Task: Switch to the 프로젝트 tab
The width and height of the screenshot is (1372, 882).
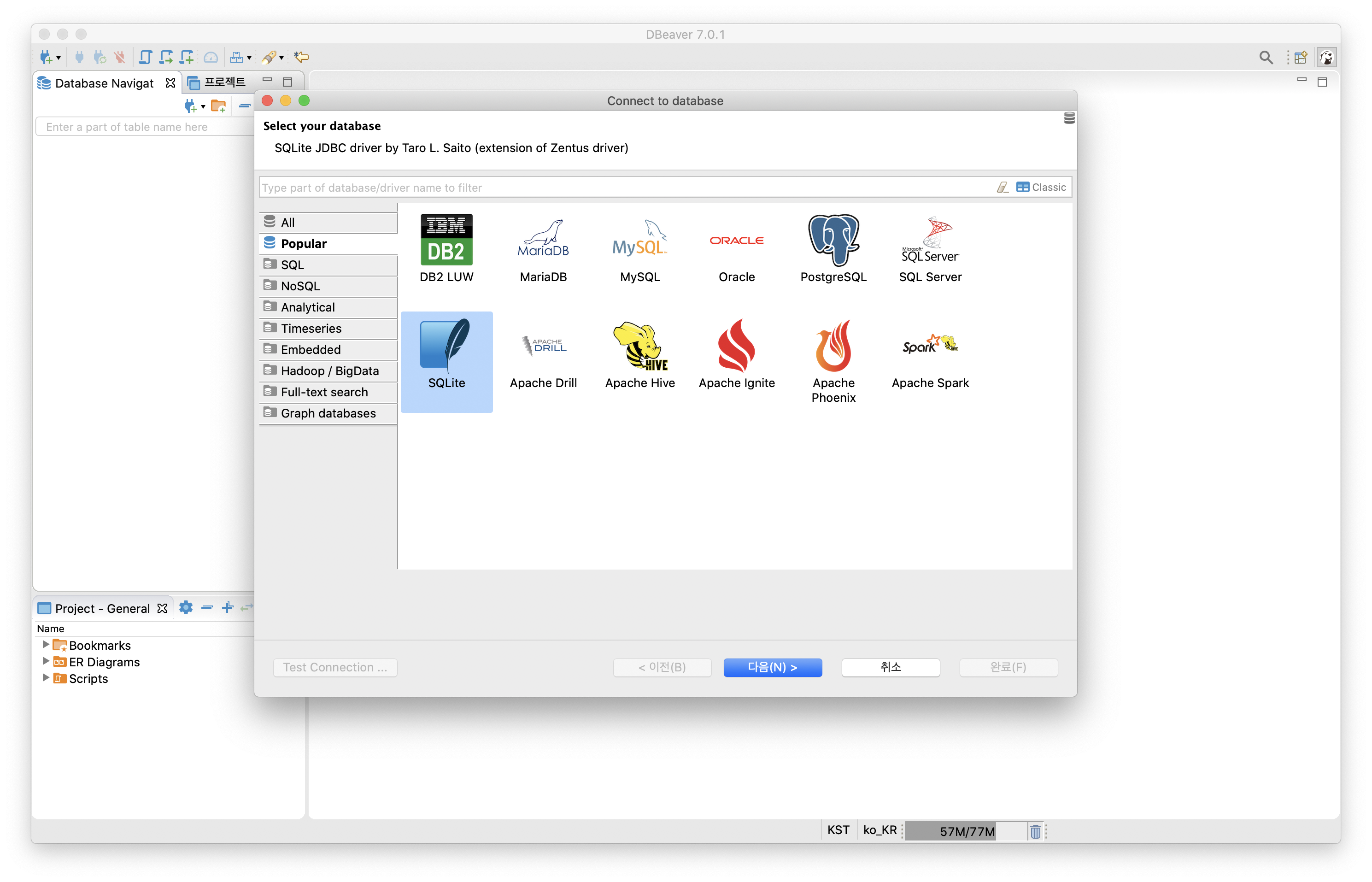Action: point(224,82)
